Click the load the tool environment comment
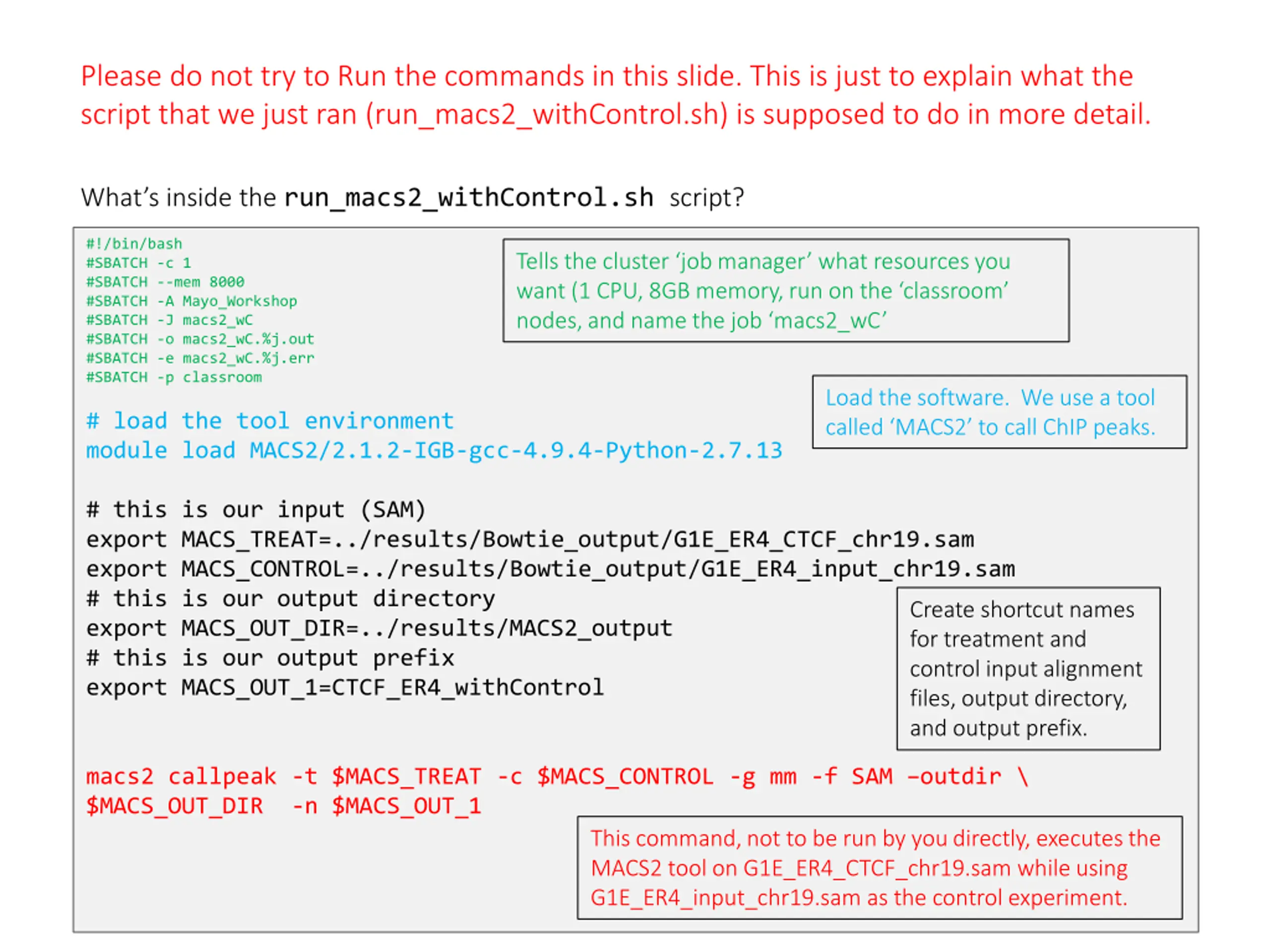Screen dimensions: 1270x952 [x=269, y=420]
